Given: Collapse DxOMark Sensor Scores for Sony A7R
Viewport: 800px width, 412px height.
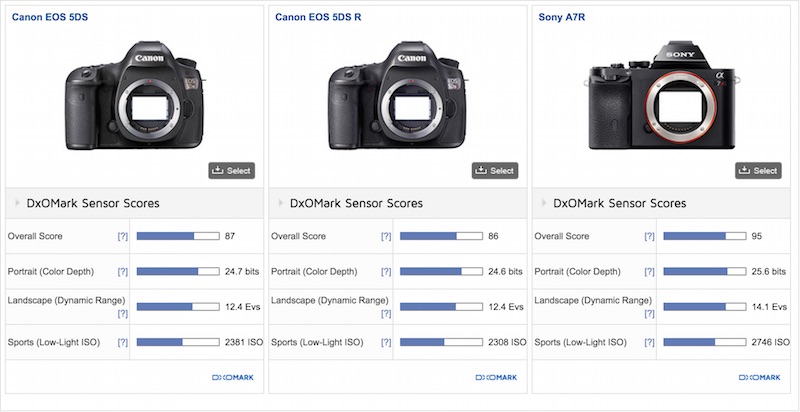Looking at the screenshot, I should pos(661,203).
